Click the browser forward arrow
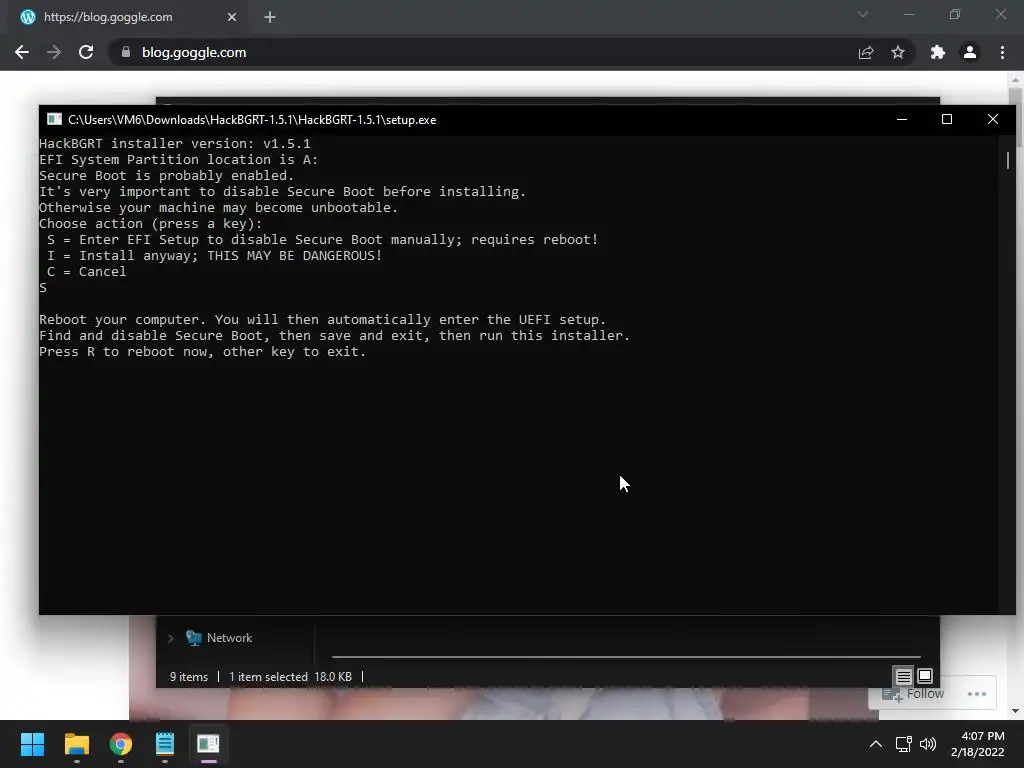The image size is (1024, 768). coord(54,52)
